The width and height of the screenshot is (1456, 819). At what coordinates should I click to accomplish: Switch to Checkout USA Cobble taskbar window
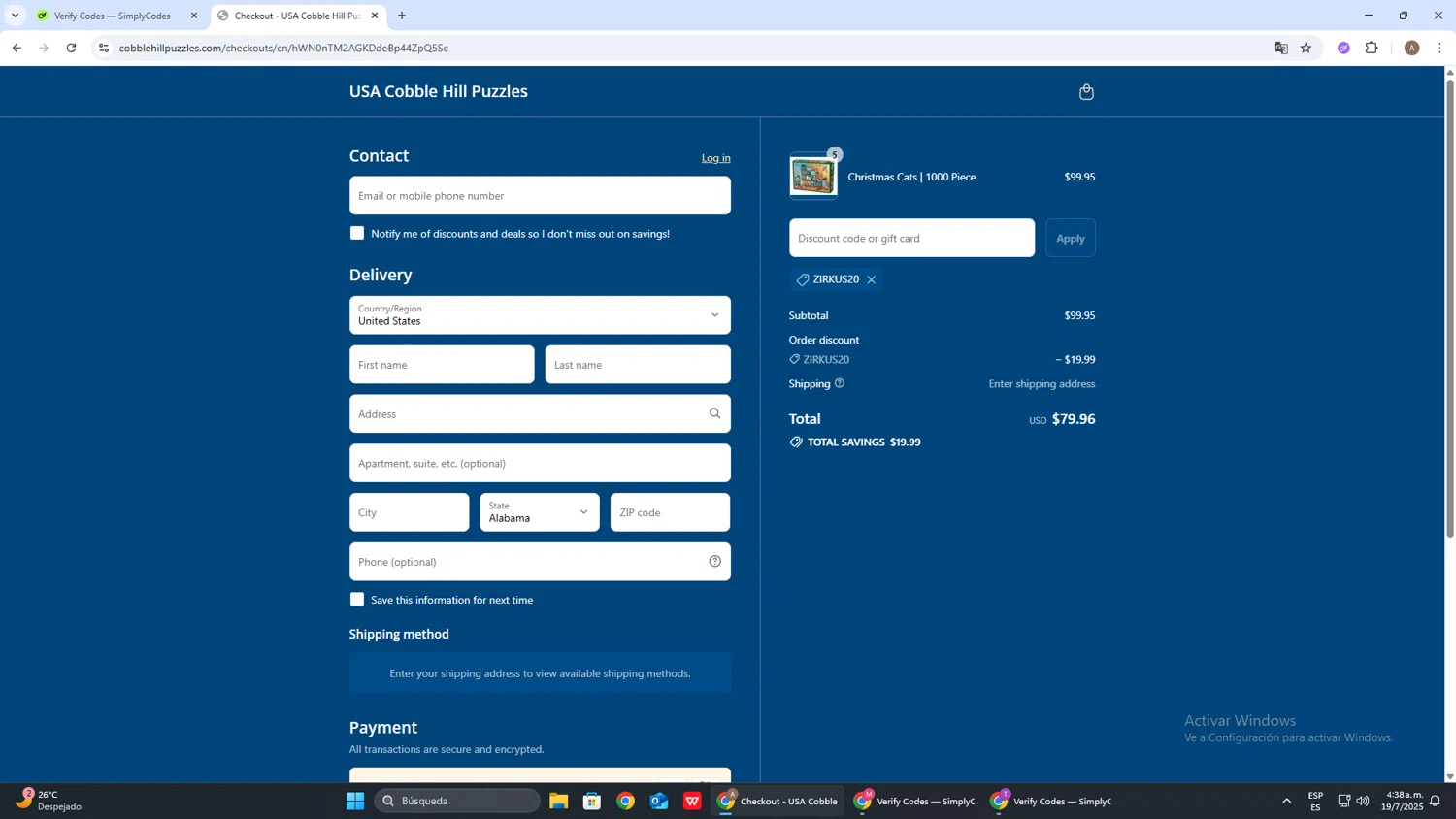(x=778, y=801)
